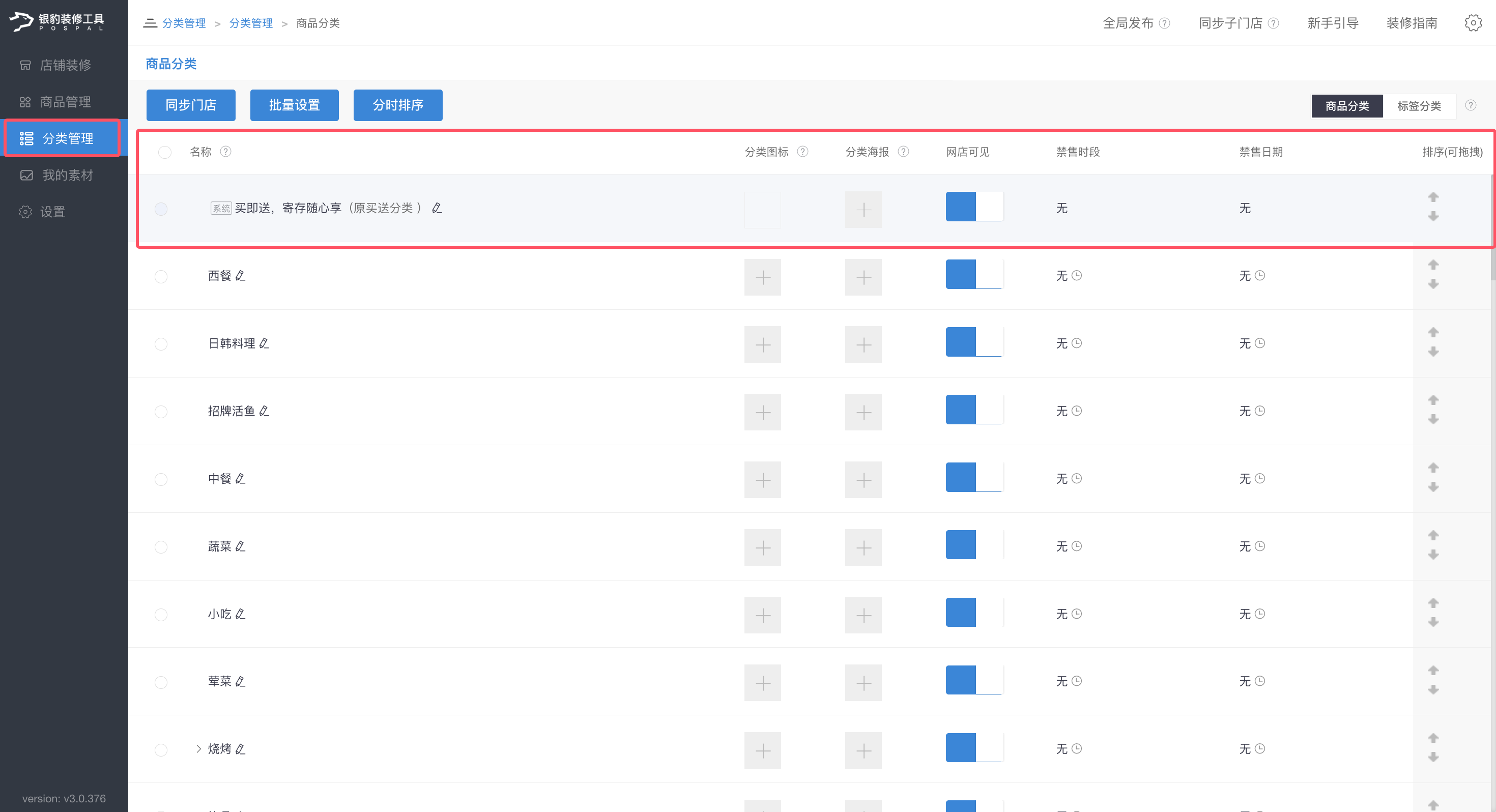The height and width of the screenshot is (812, 1496).
Task: Set 禁售日期 clock icon for 中餐
Action: [1259, 478]
